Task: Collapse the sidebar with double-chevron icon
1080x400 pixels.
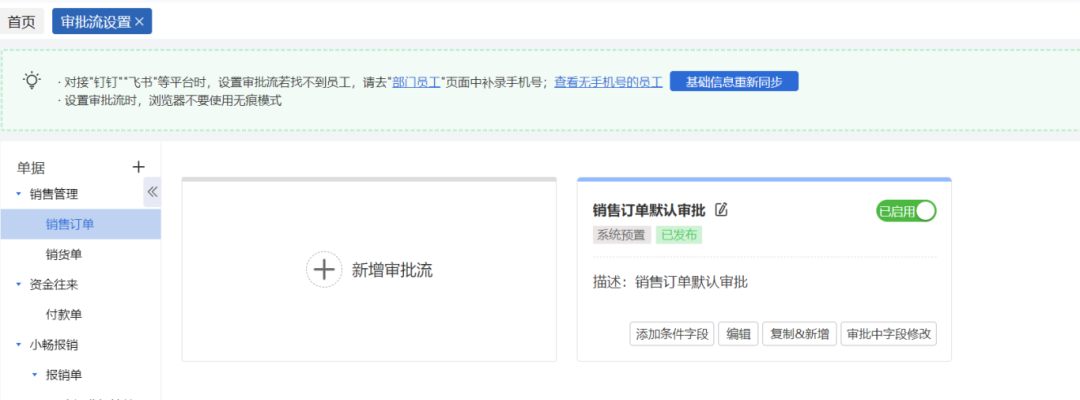Action: [x=152, y=192]
